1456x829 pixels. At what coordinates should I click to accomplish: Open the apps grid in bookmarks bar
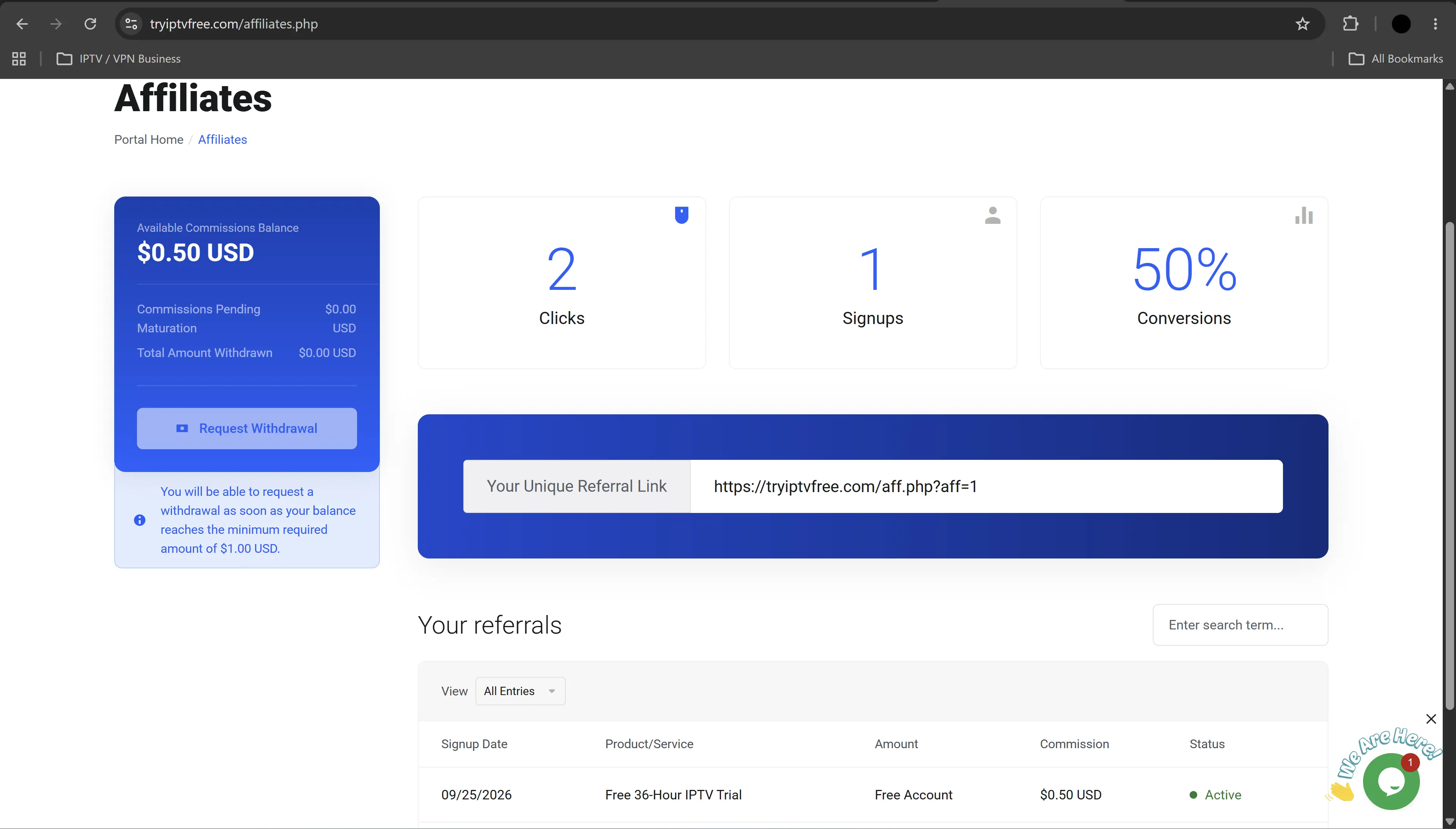click(19, 59)
